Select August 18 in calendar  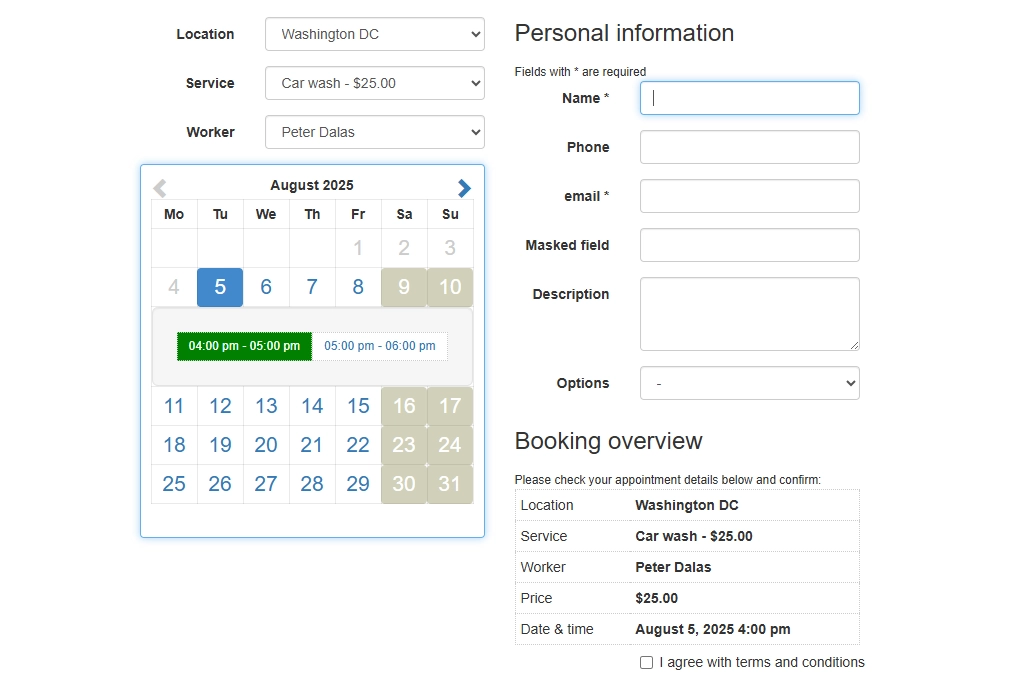click(x=174, y=445)
